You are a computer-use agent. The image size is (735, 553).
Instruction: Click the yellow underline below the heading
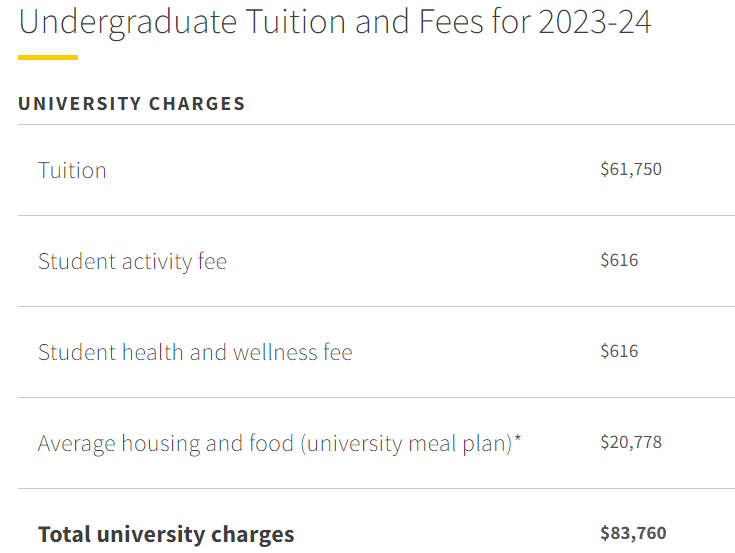tap(48, 58)
